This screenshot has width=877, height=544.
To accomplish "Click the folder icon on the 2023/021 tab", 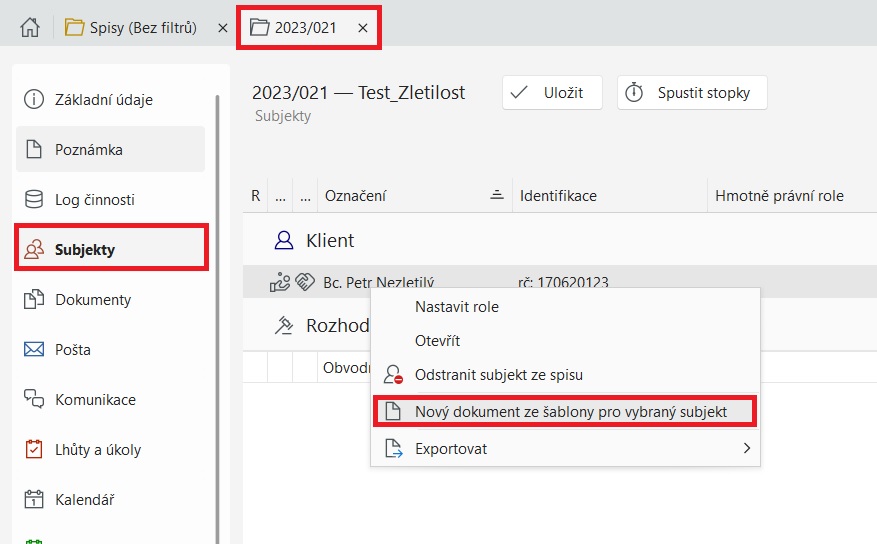I will click(x=259, y=27).
